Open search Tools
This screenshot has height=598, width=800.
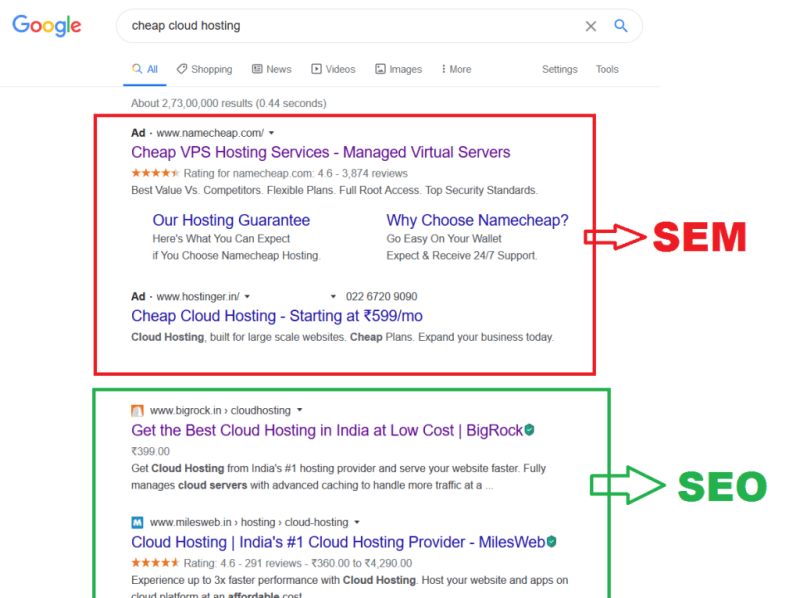click(607, 69)
